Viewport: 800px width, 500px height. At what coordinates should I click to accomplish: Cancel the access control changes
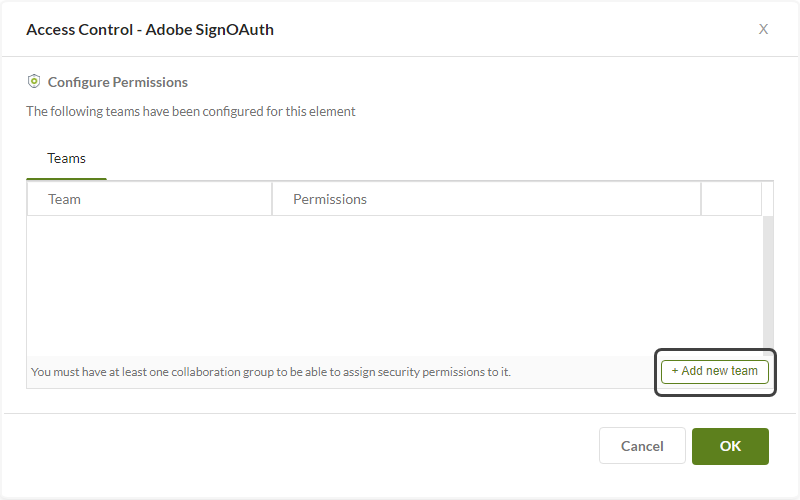click(642, 446)
